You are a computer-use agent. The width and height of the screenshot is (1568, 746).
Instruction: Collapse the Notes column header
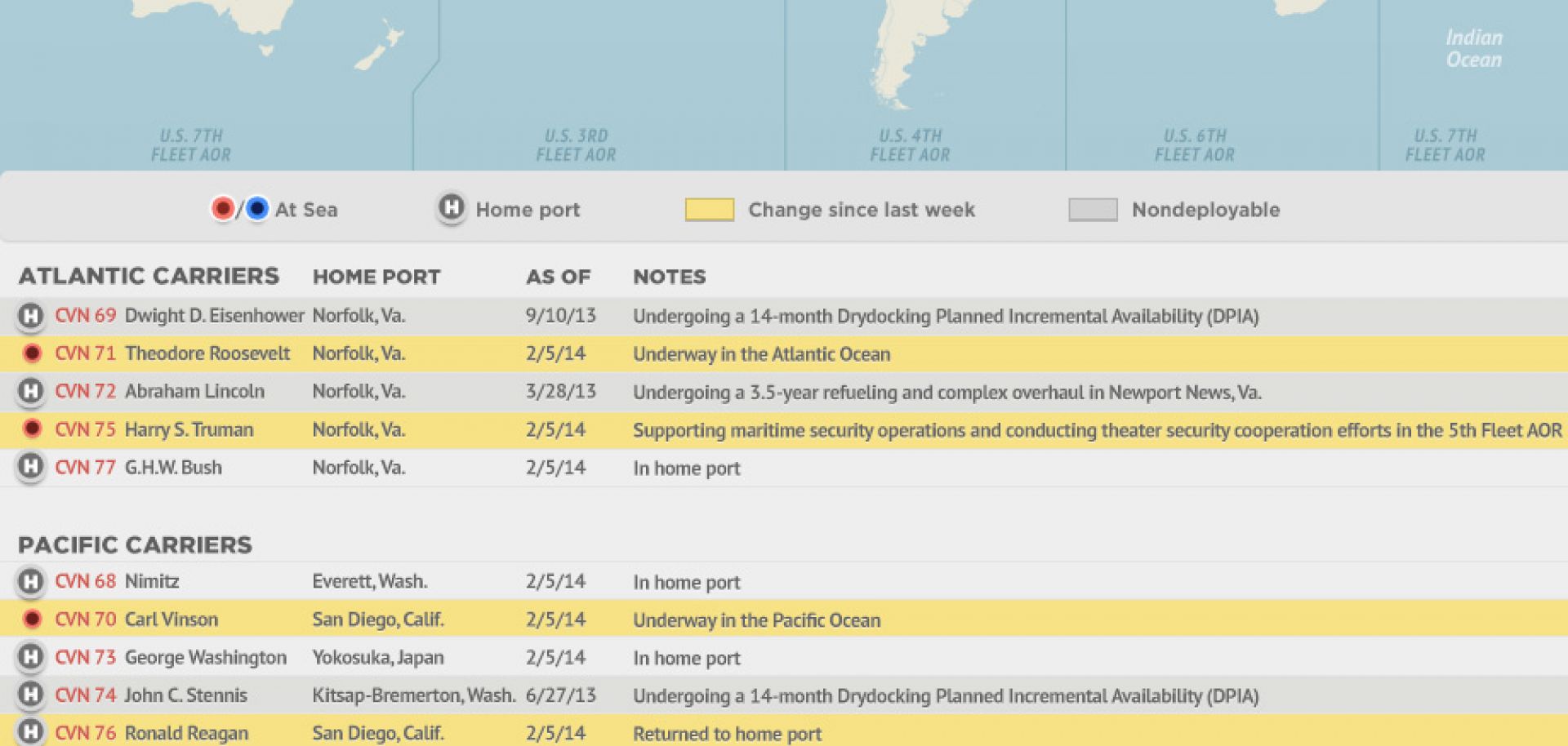670,277
